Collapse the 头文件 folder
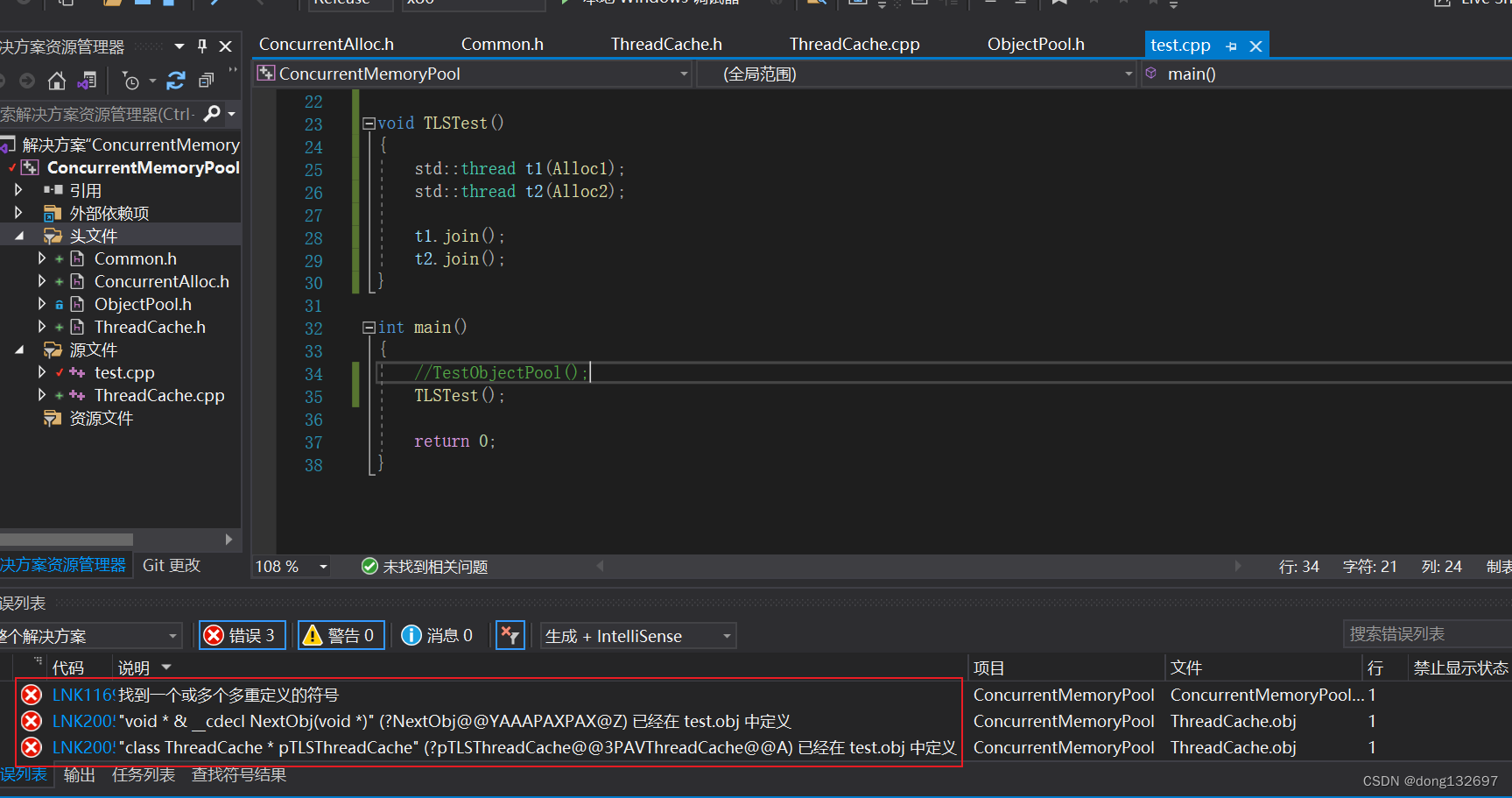The image size is (1512, 798). (x=18, y=236)
